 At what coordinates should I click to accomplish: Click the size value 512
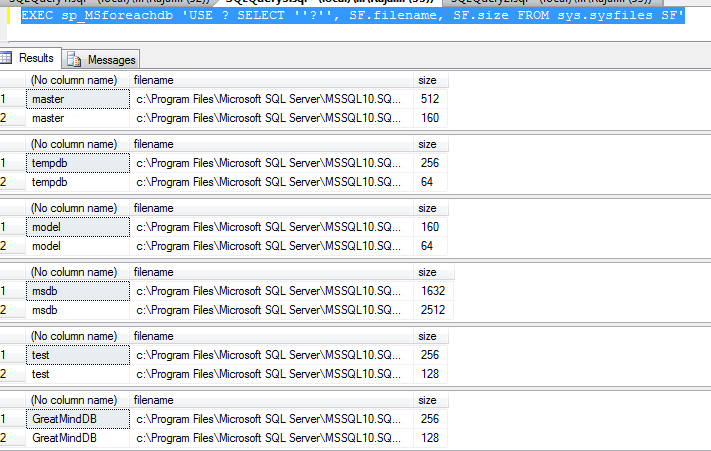[x=430, y=99]
